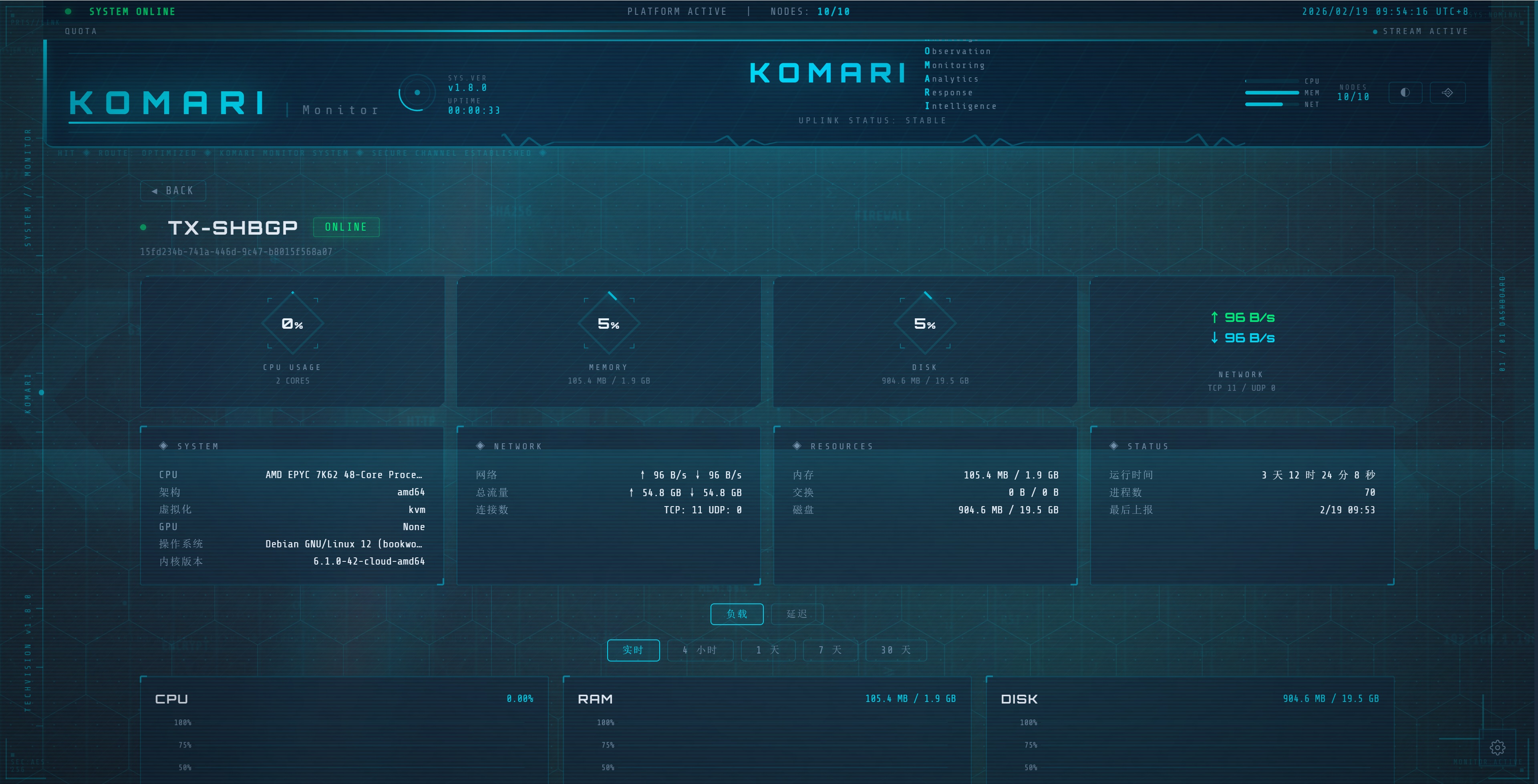This screenshot has width=1538, height=784.
Task: Click the circular radar icon beside version
Action: pyautogui.click(x=417, y=92)
